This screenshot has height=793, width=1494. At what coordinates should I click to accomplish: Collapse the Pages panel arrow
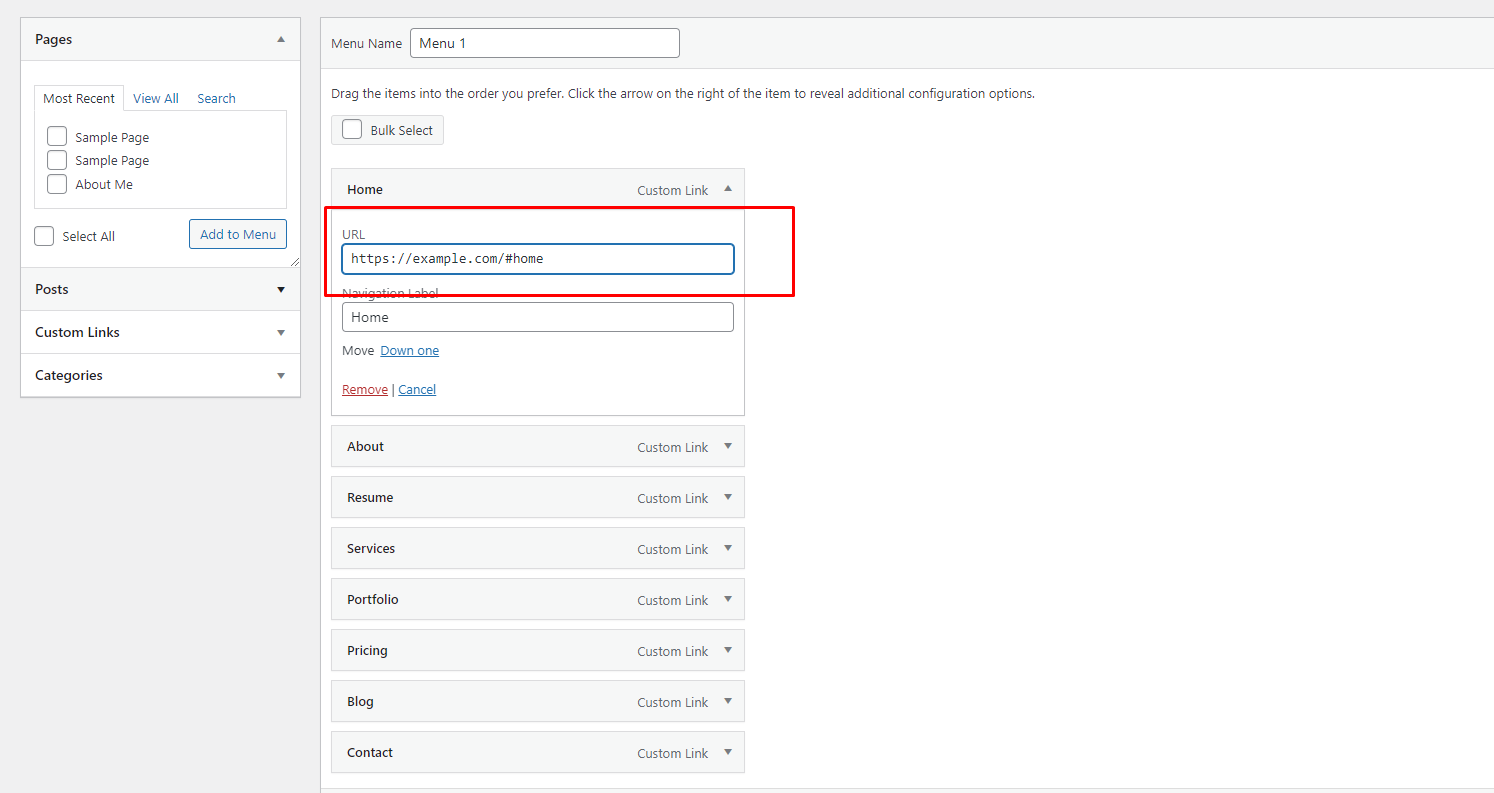[x=281, y=39]
